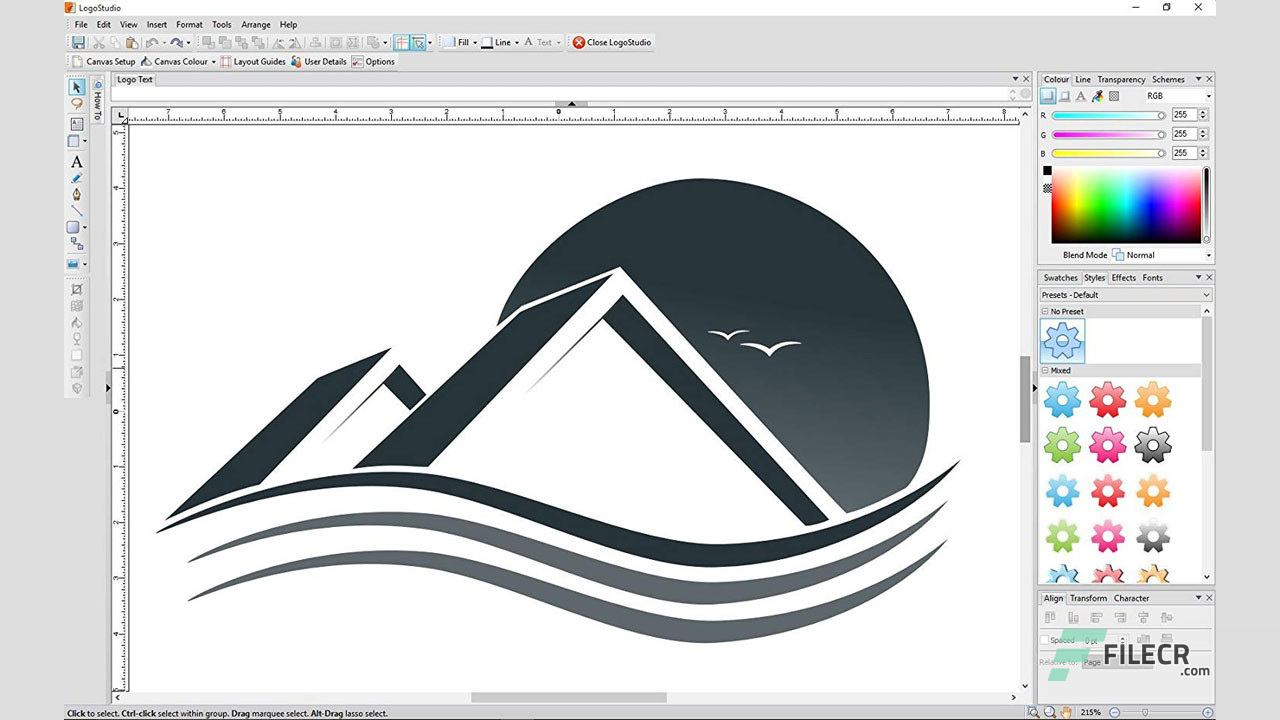Switch to the Transform tab
Viewport: 1280px width, 720px height.
(1088, 598)
